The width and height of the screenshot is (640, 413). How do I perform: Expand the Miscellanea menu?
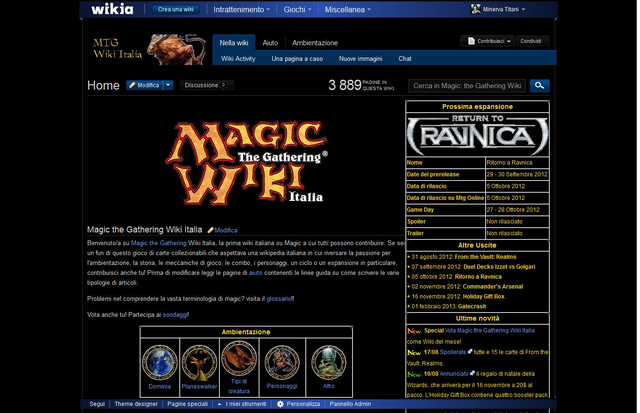click(x=347, y=9)
